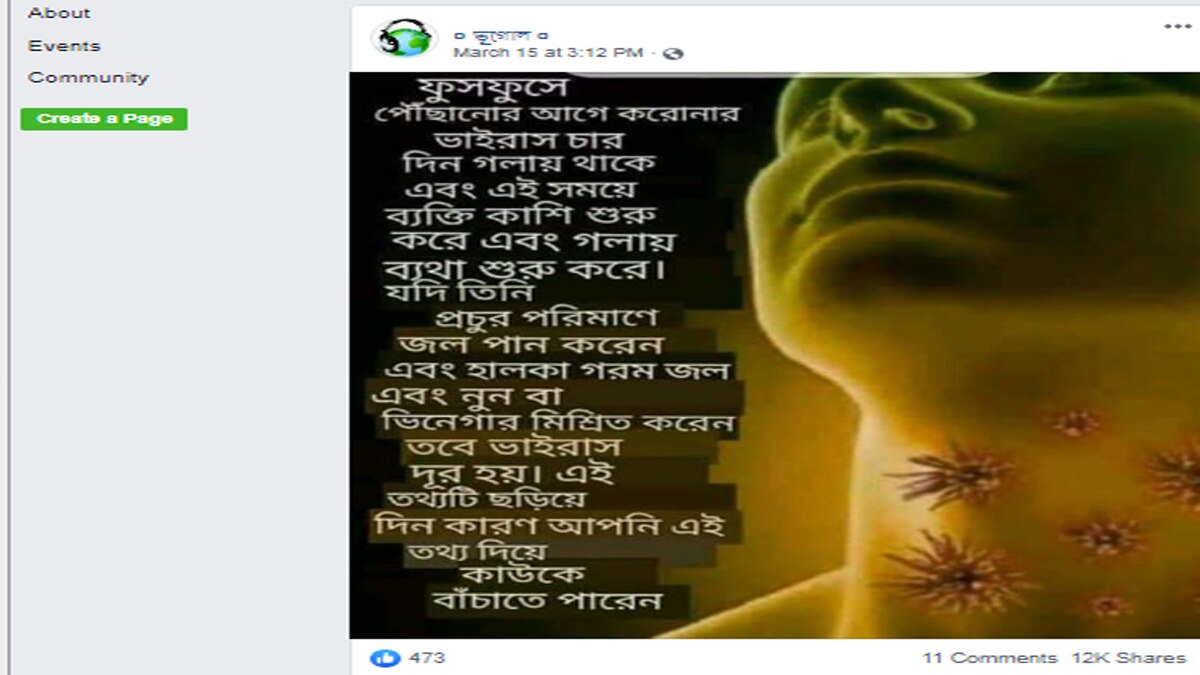
Task: Open the post's three-dot options menu
Action: click(x=1177, y=26)
